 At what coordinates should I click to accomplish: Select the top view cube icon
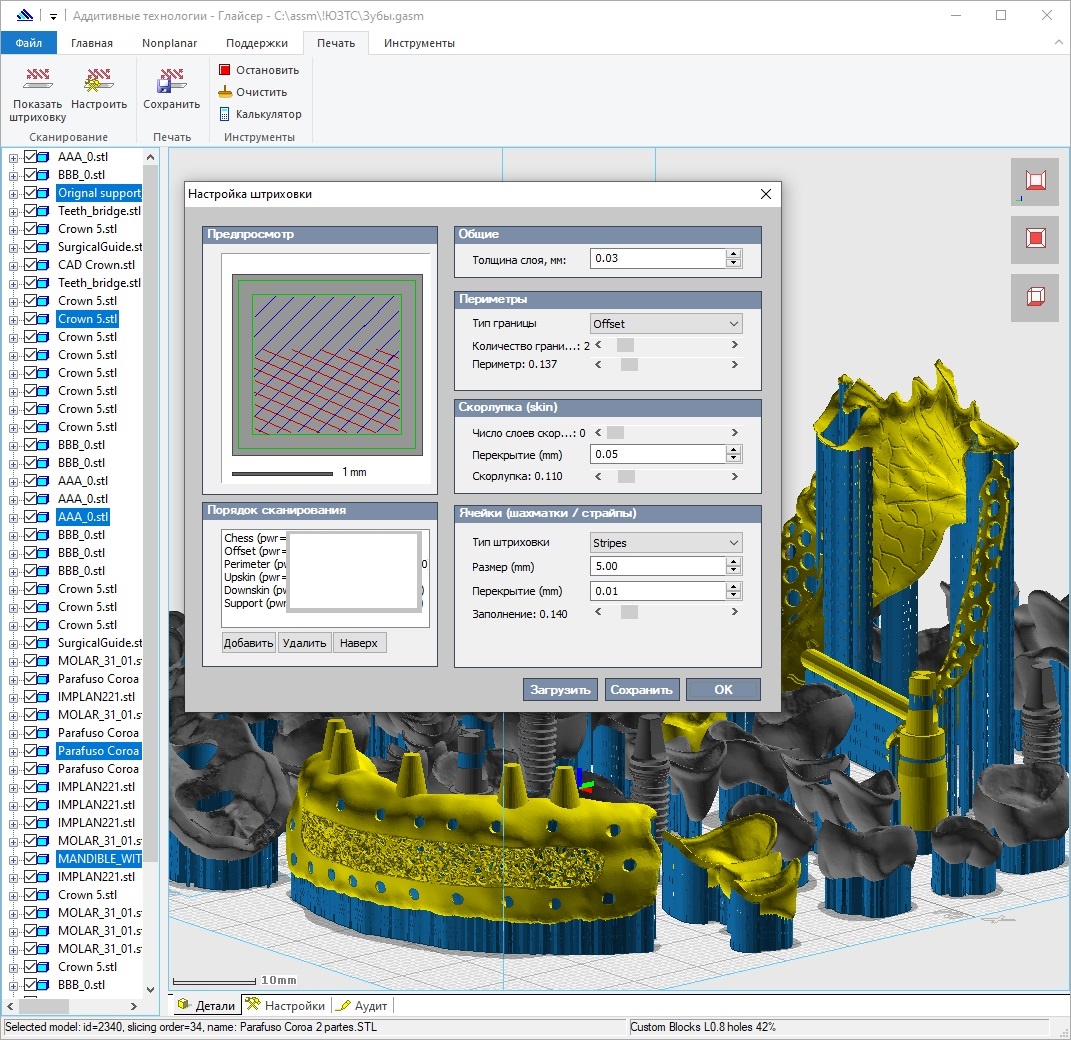(1035, 181)
